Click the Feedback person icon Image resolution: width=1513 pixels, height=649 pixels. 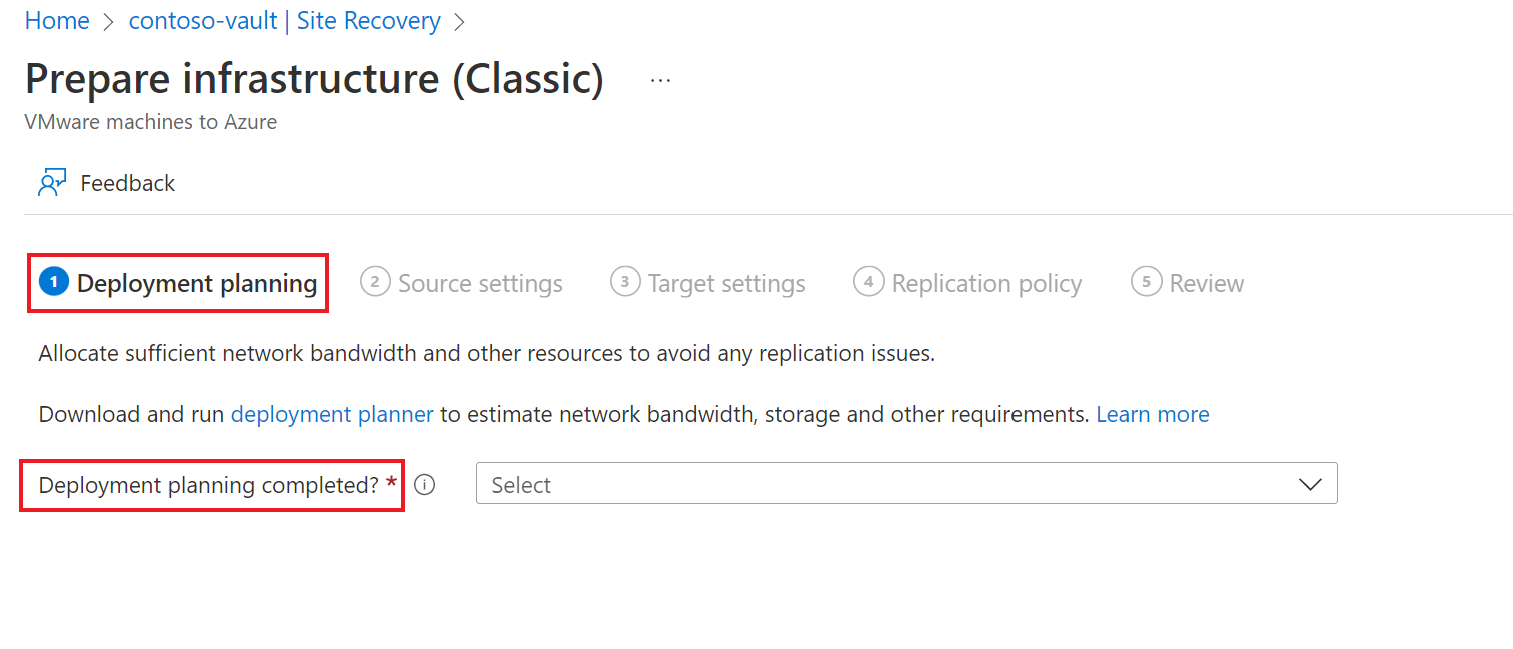pyautogui.click(x=52, y=183)
